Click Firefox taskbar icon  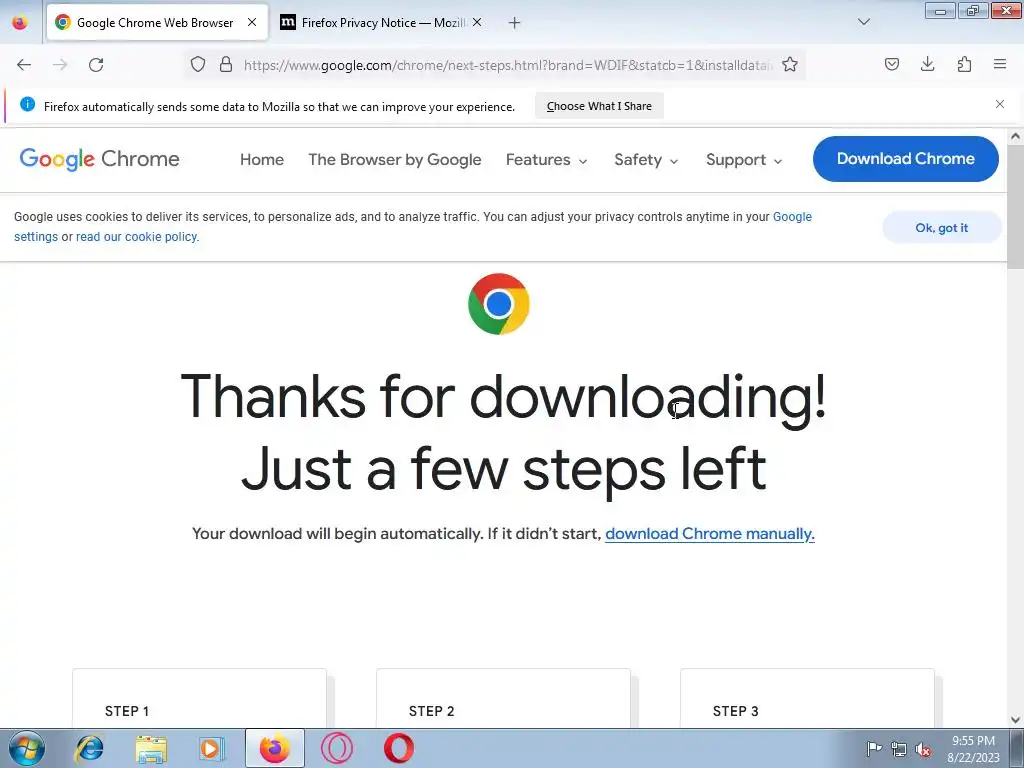pos(274,748)
